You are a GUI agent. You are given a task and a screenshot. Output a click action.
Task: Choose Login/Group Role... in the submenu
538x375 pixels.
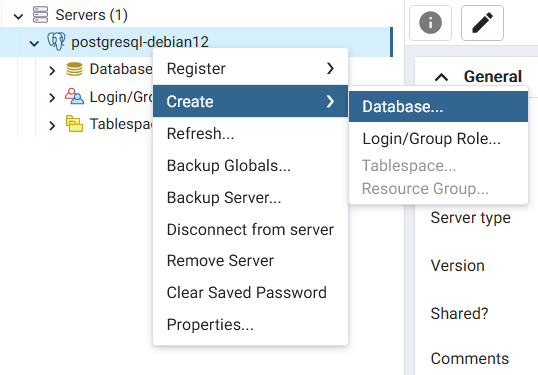[x=438, y=139]
